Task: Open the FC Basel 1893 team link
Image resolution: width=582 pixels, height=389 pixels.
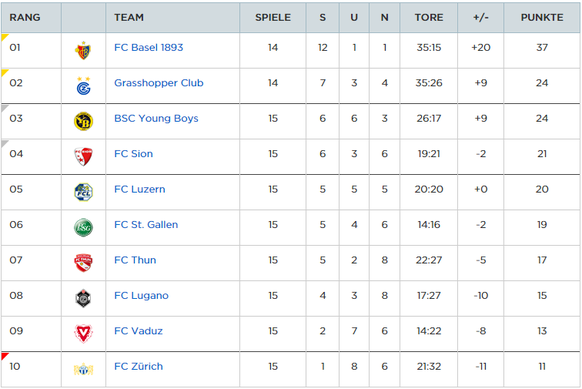Action: click(x=148, y=48)
